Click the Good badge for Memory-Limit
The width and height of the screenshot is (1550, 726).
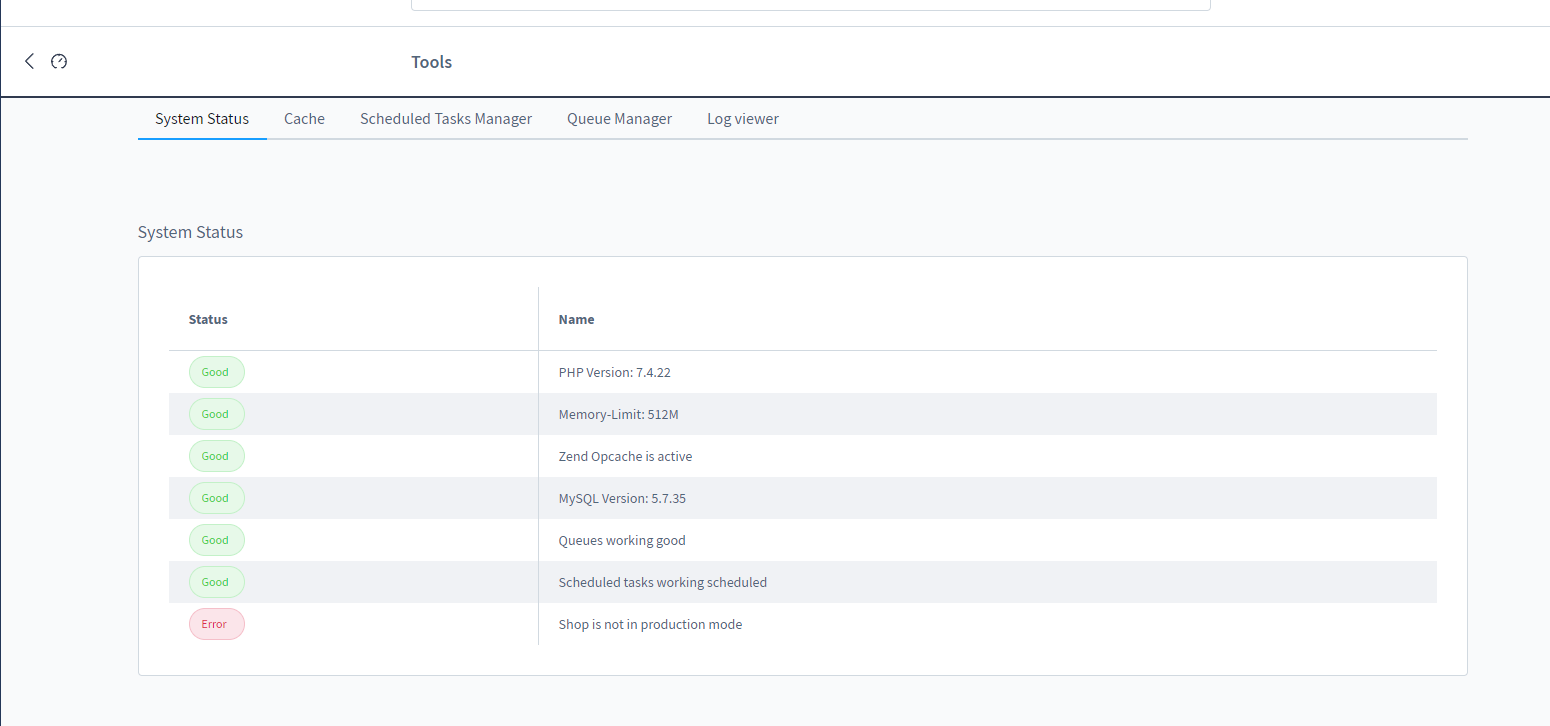click(216, 414)
